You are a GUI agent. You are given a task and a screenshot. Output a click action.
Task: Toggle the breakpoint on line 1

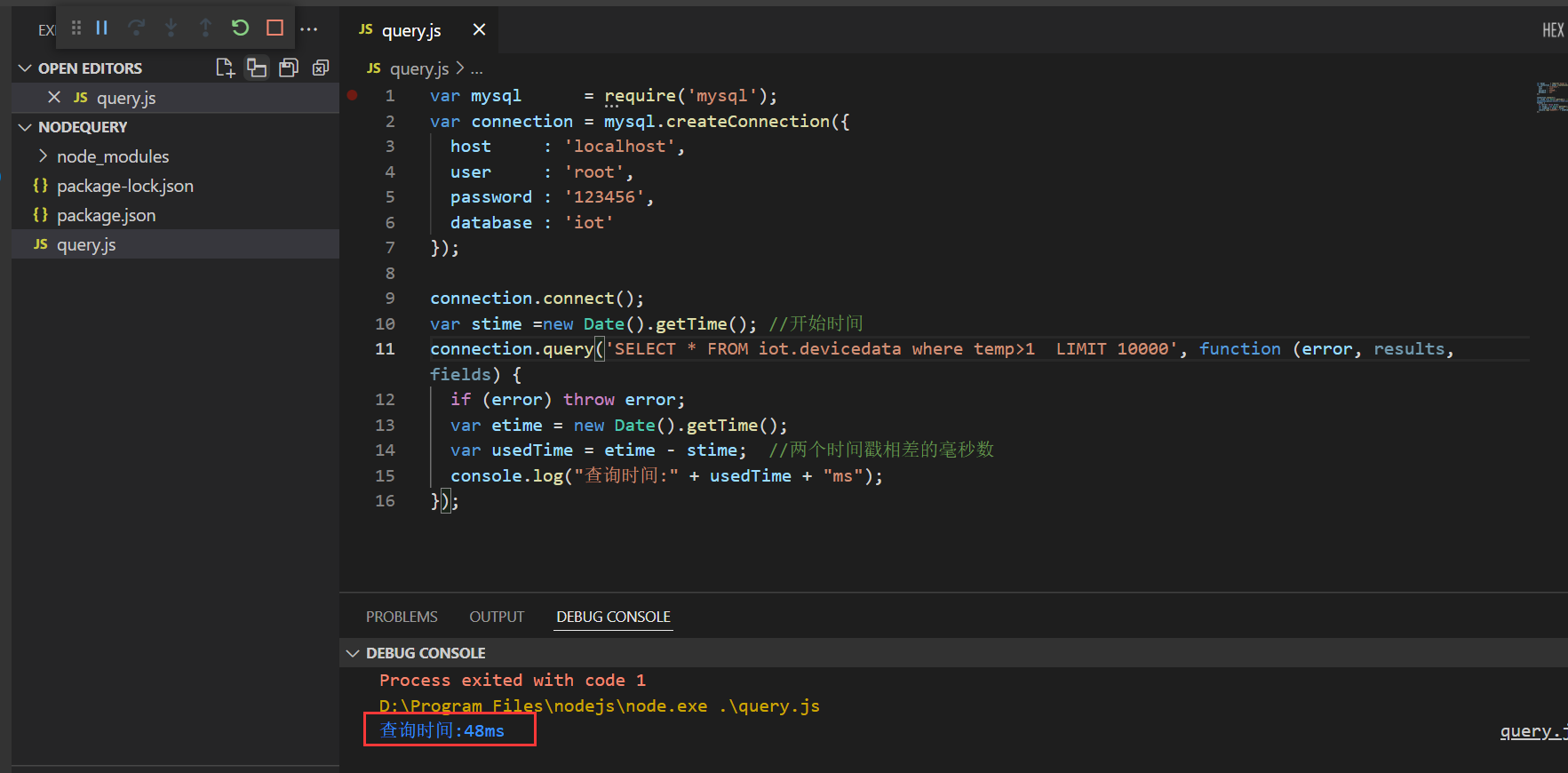click(x=353, y=95)
